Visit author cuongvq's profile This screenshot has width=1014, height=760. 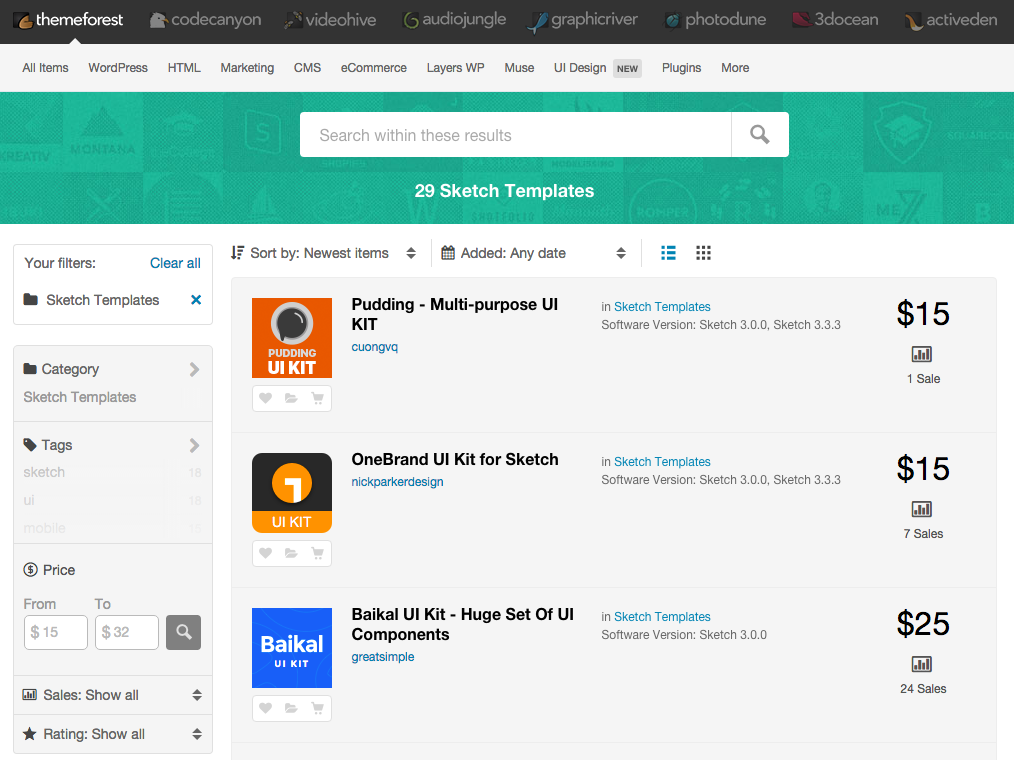click(374, 347)
